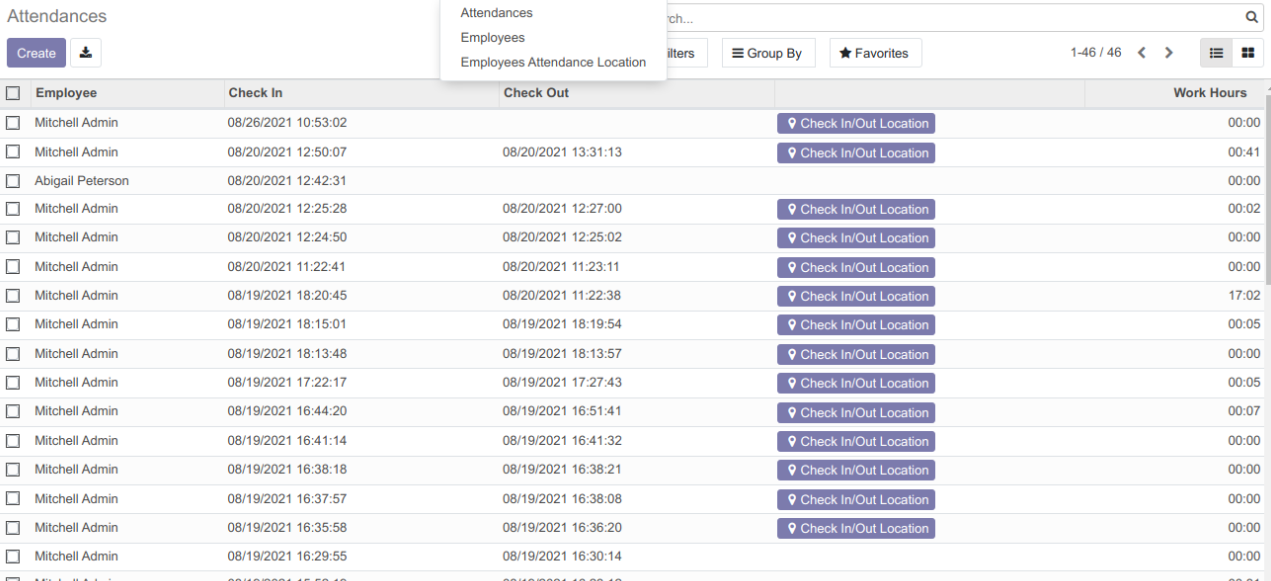Open location for 08/19/2021 18:20:45 check-in
The width and height of the screenshot is (1271, 581).
(x=856, y=296)
